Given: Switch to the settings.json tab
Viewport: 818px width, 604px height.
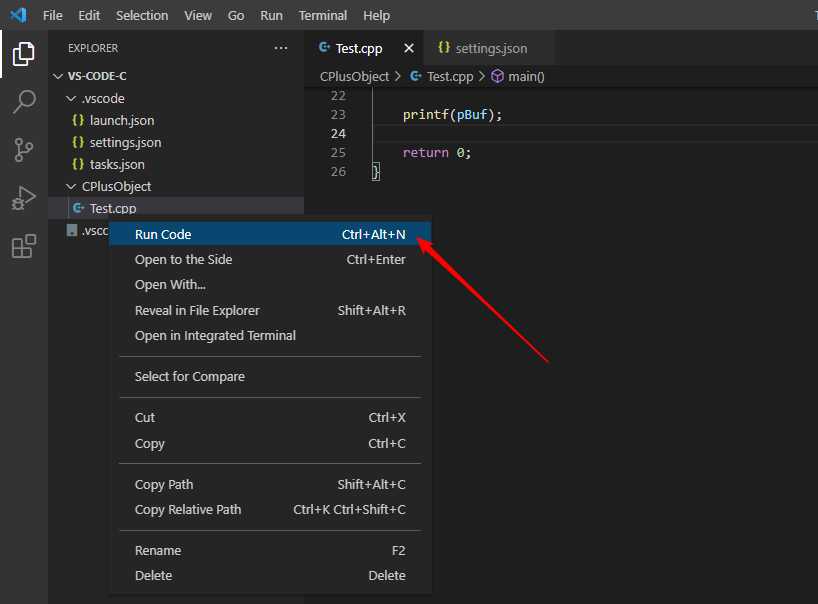Looking at the screenshot, I should tap(490, 48).
